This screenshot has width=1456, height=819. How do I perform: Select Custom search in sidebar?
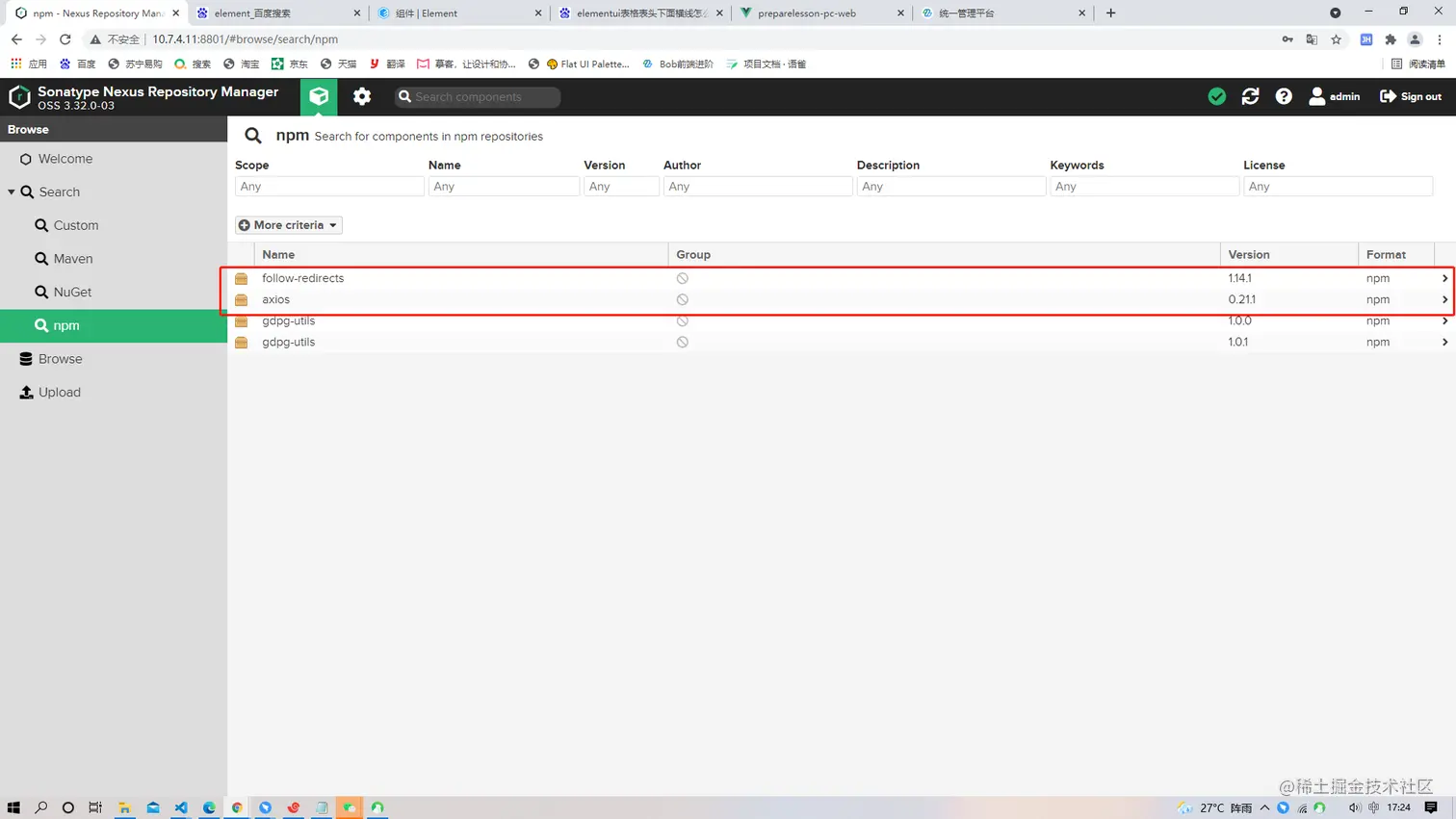(76, 225)
